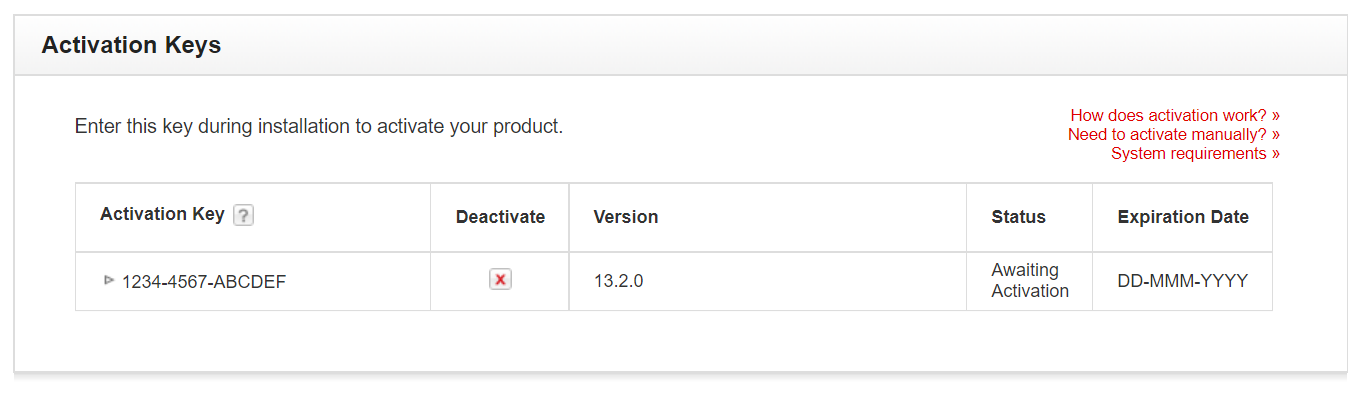The height and width of the screenshot is (394, 1369).
Task: Click the Version column header
Action: [x=626, y=217]
